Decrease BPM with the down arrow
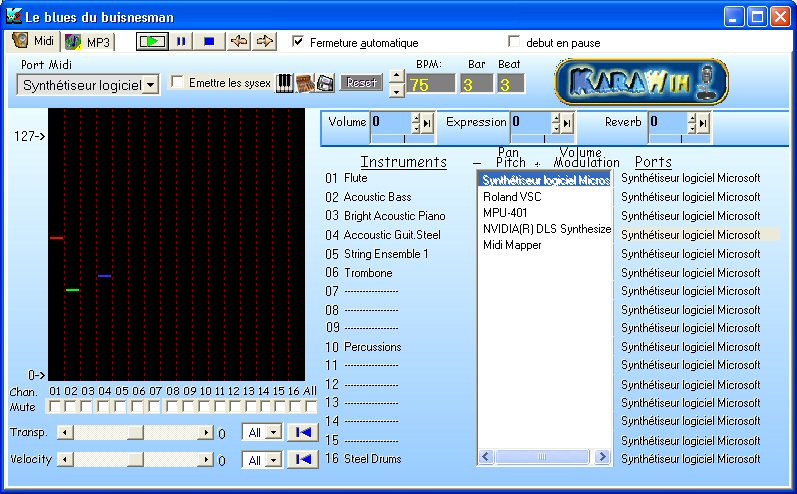 [396, 90]
